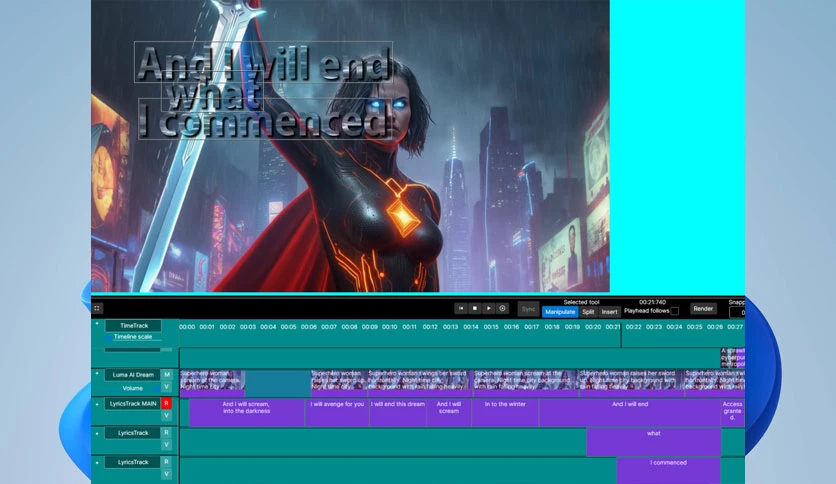Screen dimensions: 836x484
Task: Toggle R on the 'what' LyricsTrack
Action: click(x=167, y=432)
